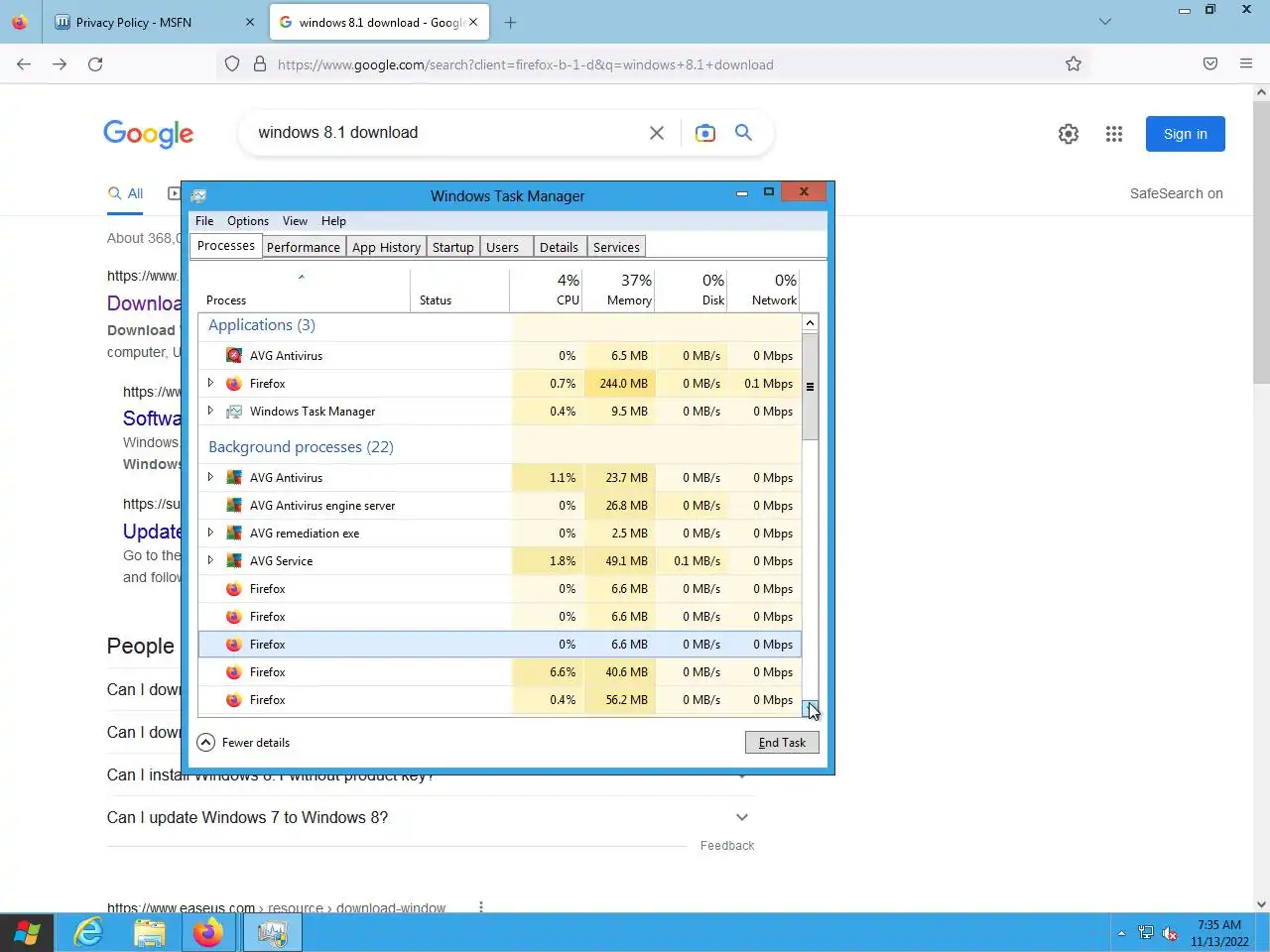Open the Task Manager File menu
The height and width of the screenshot is (952, 1270).
(204, 221)
